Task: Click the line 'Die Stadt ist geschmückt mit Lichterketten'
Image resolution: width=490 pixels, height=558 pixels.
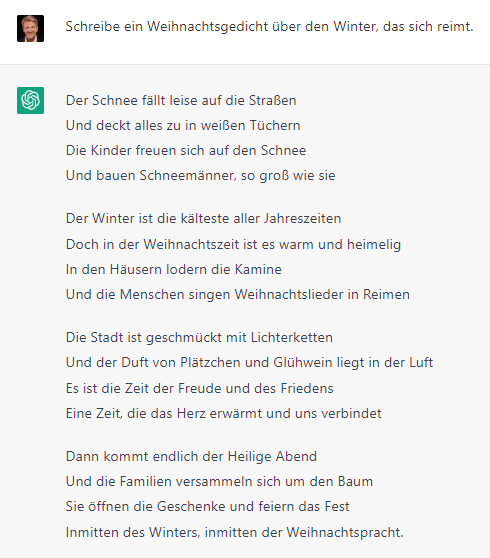Action: 199,337
